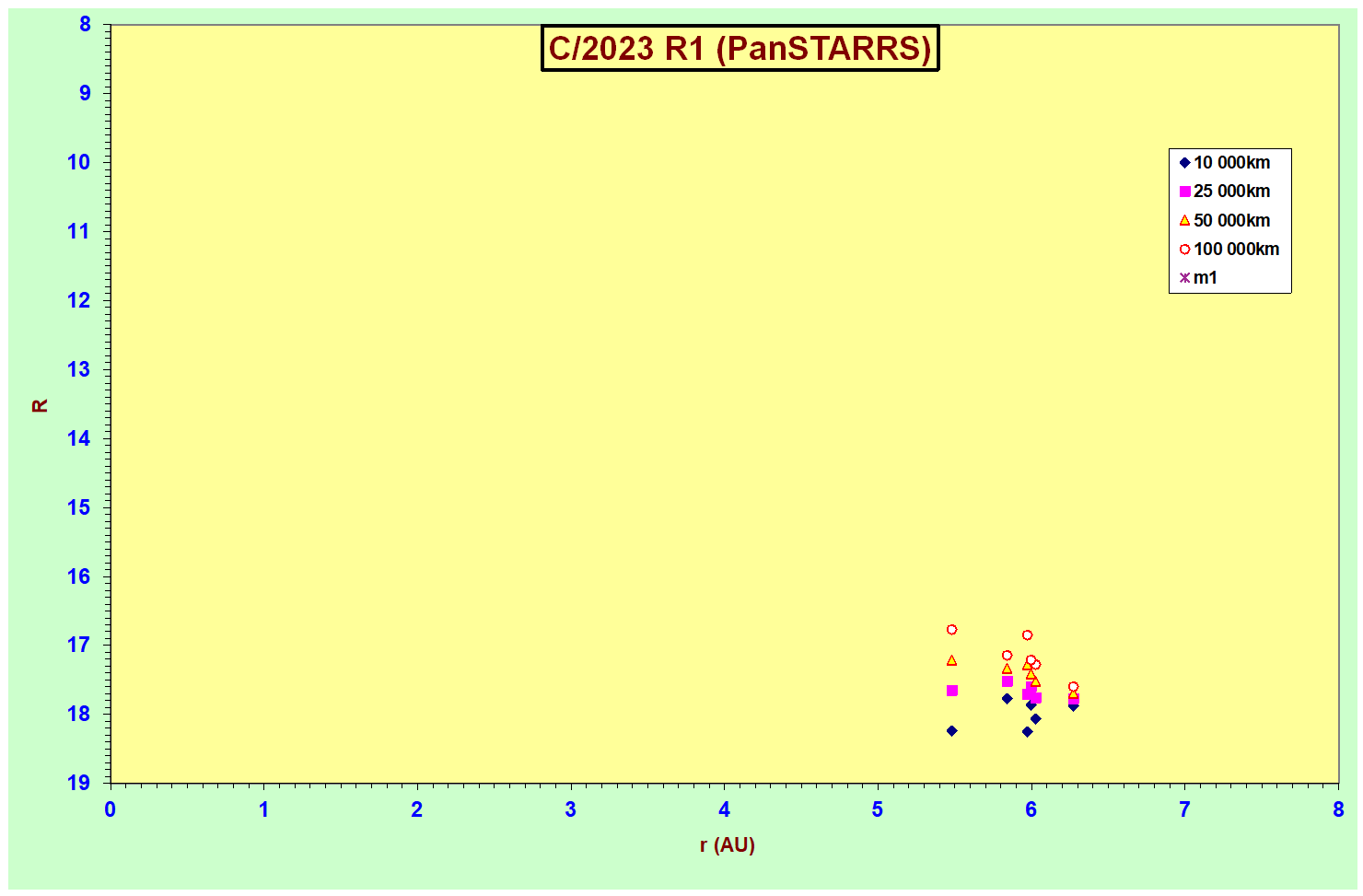Select the leftmost yellow triangle data point
The height and width of the screenshot is (896, 1363).
952,660
